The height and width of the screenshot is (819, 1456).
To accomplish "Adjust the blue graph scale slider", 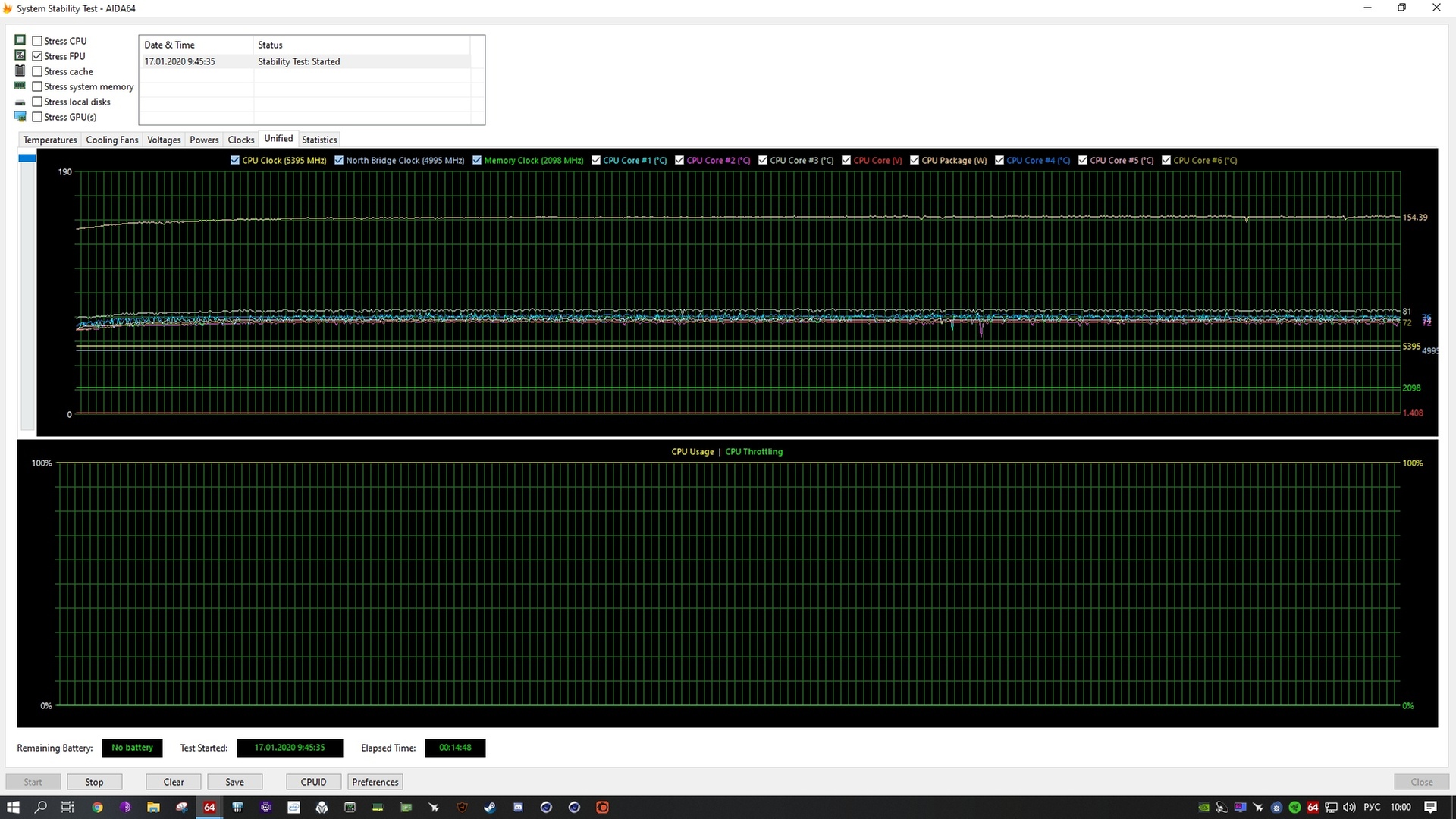I will tap(27, 158).
